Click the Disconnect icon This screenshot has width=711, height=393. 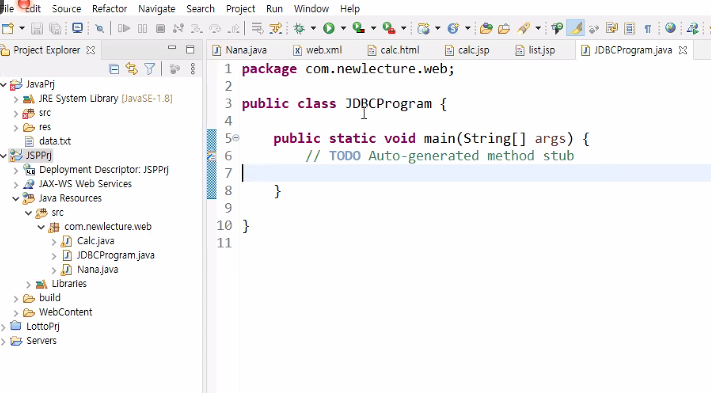coord(178,29)
